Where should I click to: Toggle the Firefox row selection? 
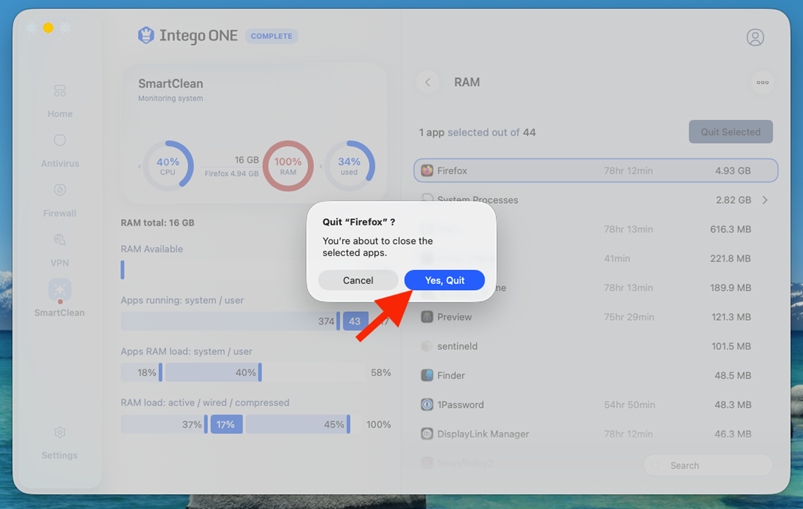click(x=596, y=171)
